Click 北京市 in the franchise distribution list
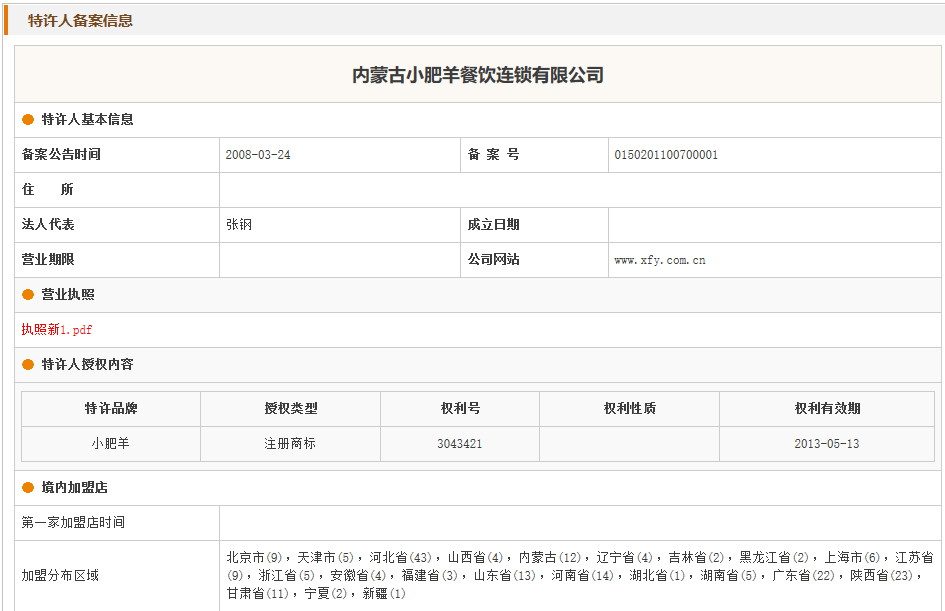 245,557
